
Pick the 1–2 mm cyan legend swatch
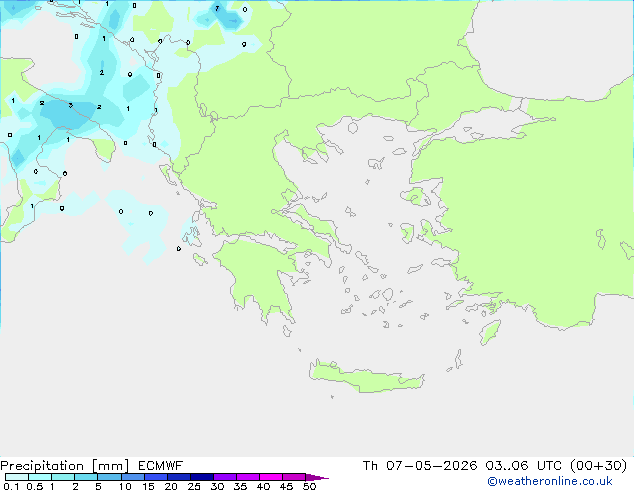tap(63, 477)
